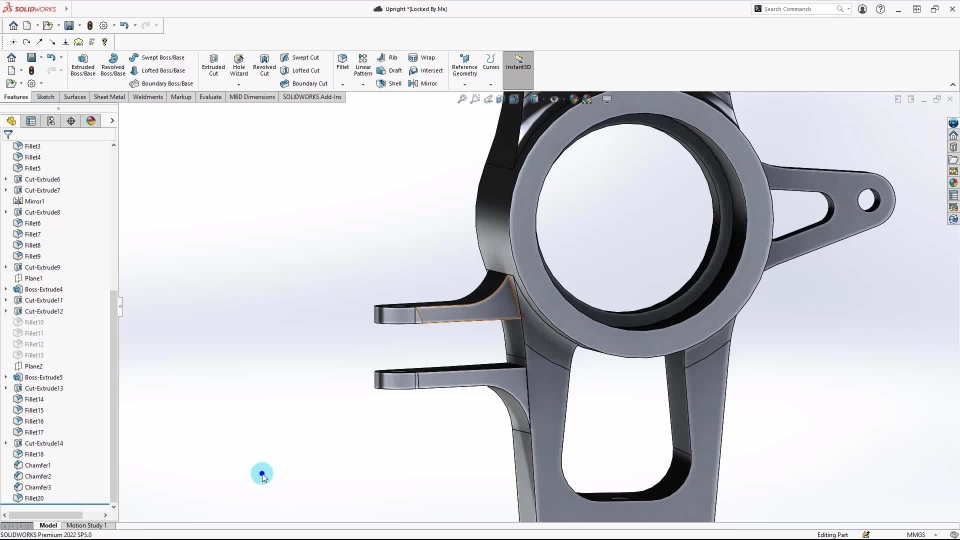Toggle the Hide/Show Items eye icon

click(x=554, y=99)
